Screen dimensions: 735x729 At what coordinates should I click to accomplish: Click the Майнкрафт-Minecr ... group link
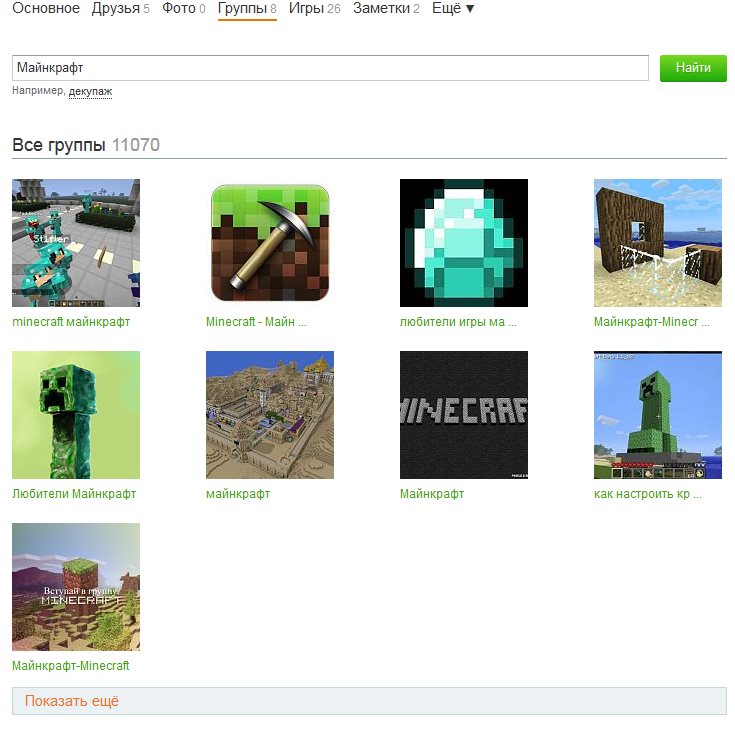point(652,322)
